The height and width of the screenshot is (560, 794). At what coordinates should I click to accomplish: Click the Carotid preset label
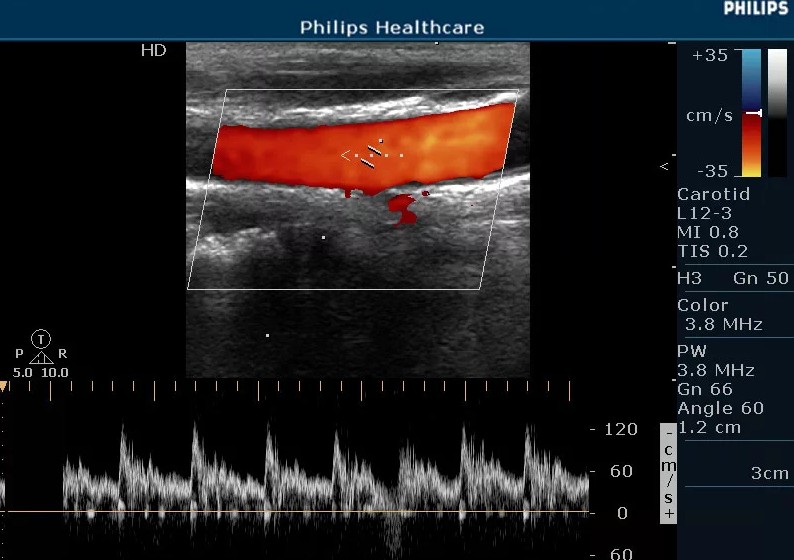click(x=713, y=195)
